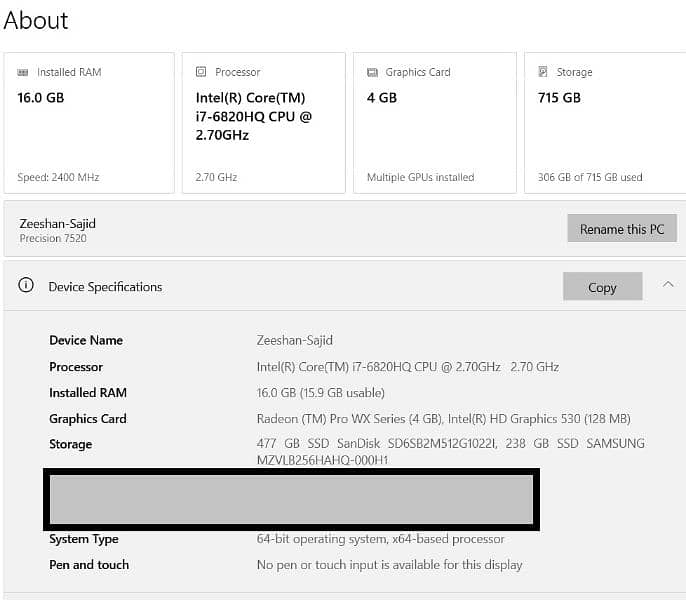The width and height of the screenshot is (686, 600).
Task: Click 'Multiple GPUs installed' text
Action: coord(420,177)
